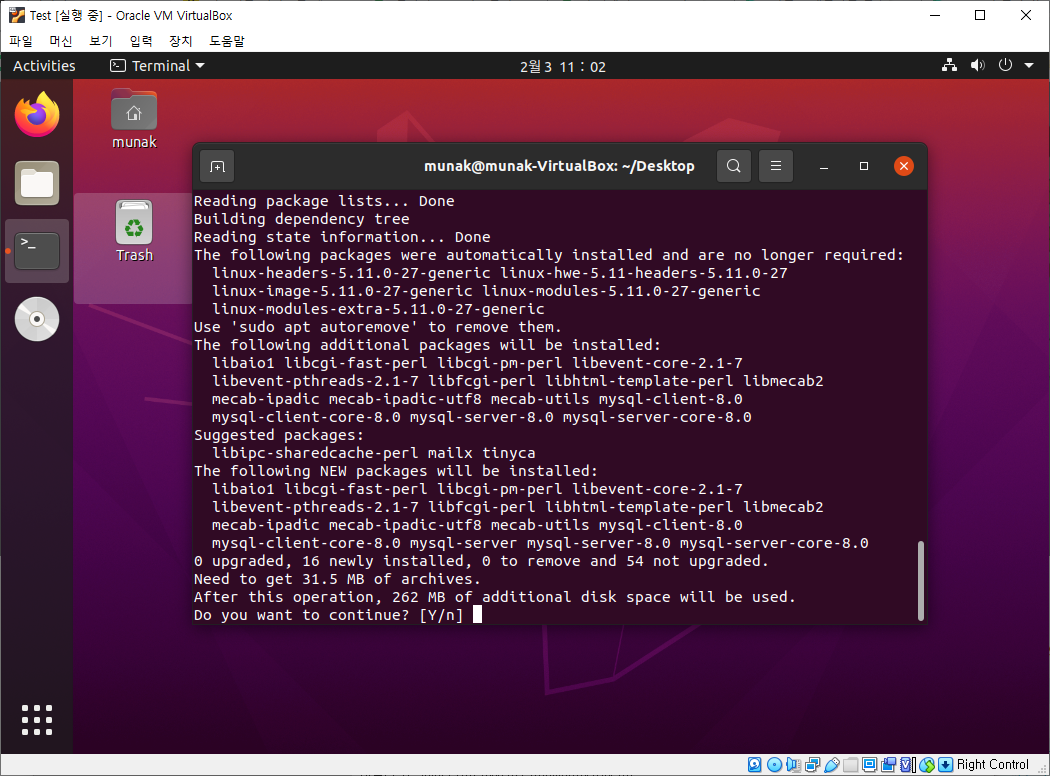The image size is (1050, 776).
Task: Open the terminal hamburger menu
Action: (775, 166)
